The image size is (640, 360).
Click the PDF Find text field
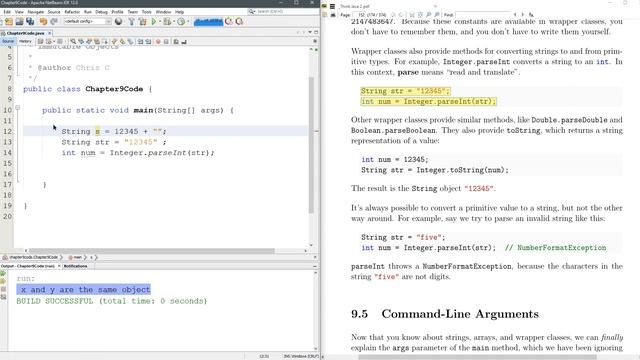click(x=483, y=15)
